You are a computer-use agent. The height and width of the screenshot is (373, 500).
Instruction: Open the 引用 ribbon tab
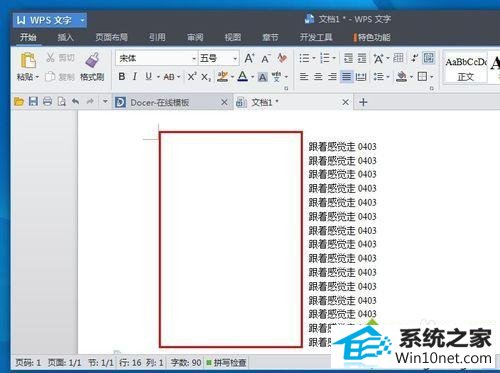157,37
